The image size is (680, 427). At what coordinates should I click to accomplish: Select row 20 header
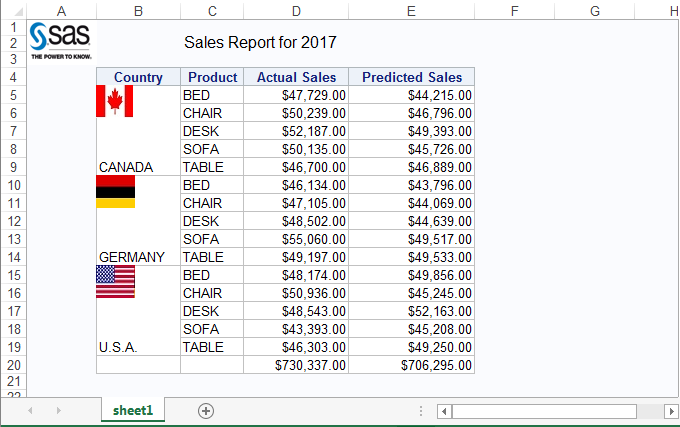(x=13, y=365)
